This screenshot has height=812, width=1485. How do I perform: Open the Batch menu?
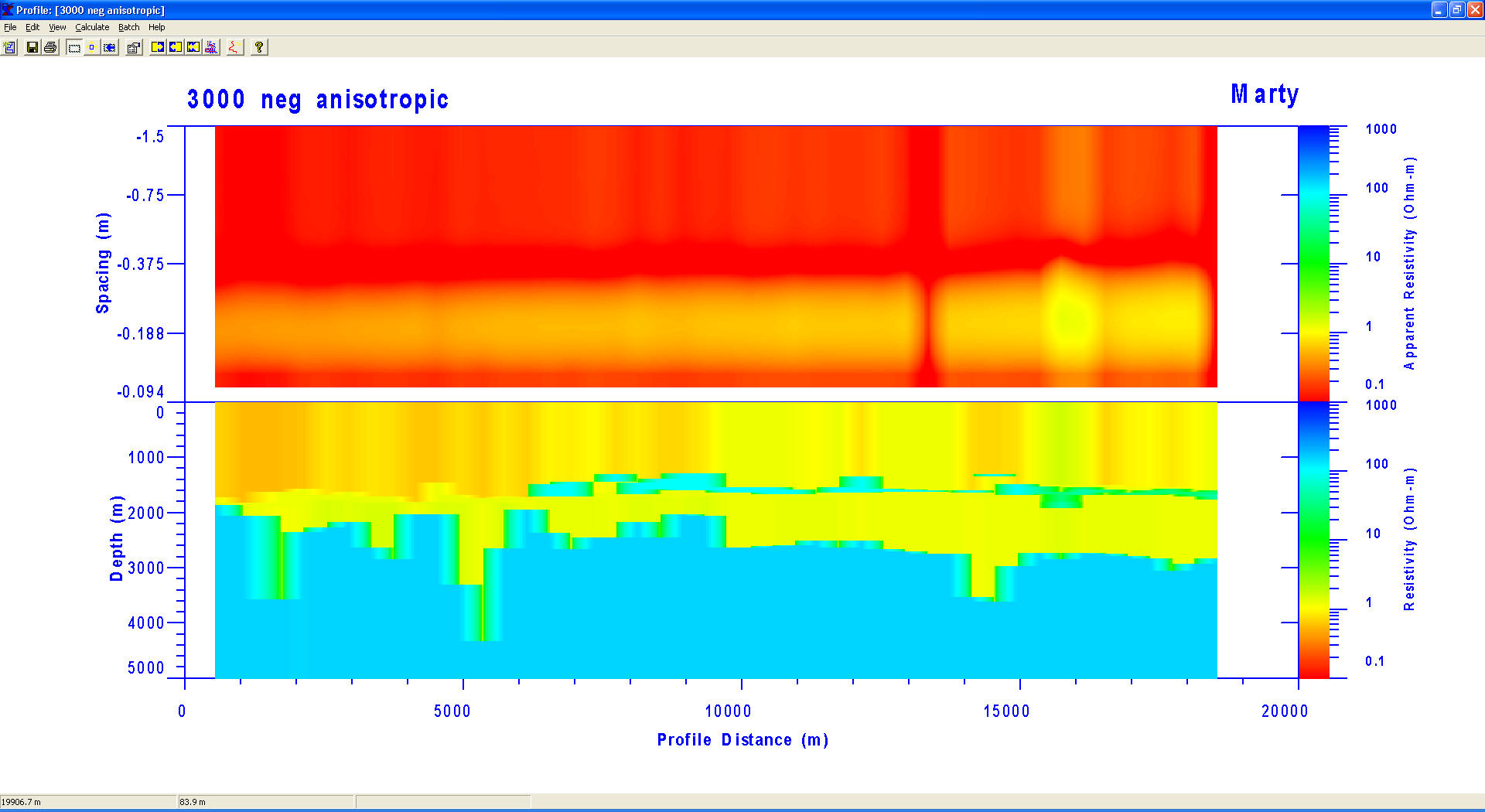[129, 27]
